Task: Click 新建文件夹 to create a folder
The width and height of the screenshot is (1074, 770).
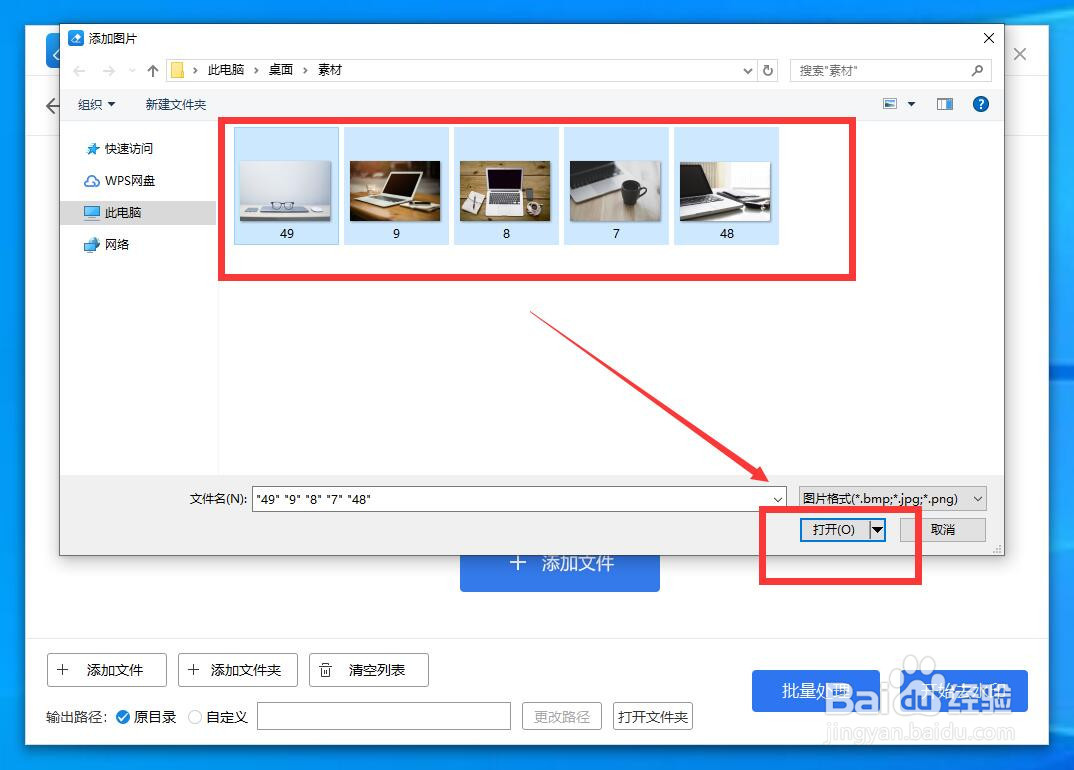Action: click(x=175, y=105)
